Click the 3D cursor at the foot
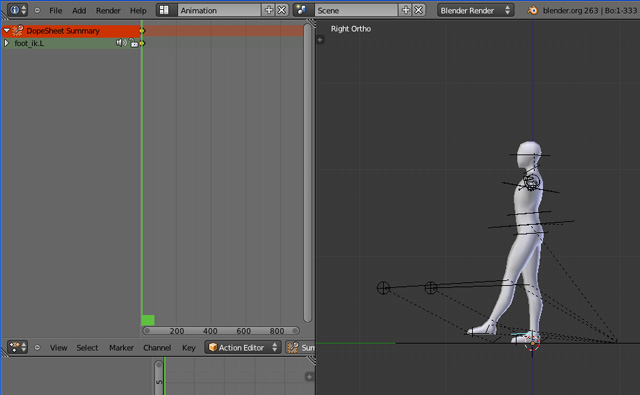This screenshot has height=395, width=640. pyautogui.click(x=532, y=343)
